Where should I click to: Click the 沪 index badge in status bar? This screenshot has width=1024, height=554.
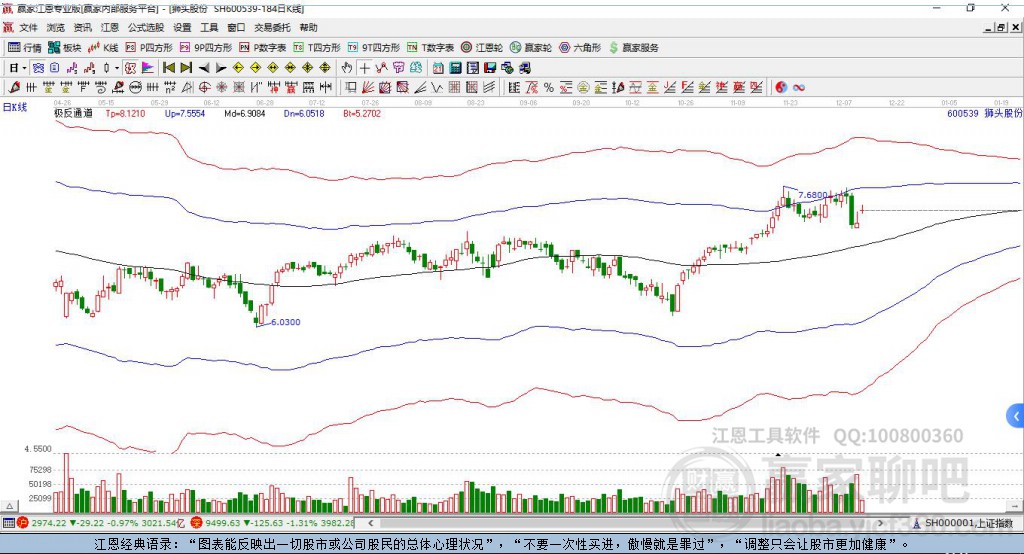(x=23, y=523)
